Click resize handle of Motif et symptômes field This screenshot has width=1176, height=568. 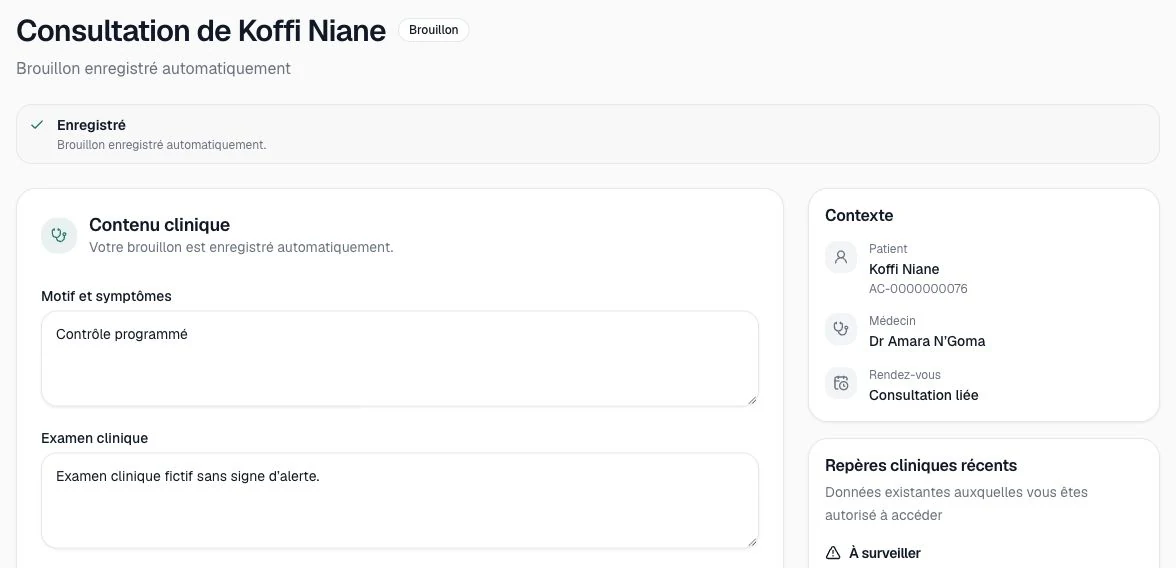[752, 399]
